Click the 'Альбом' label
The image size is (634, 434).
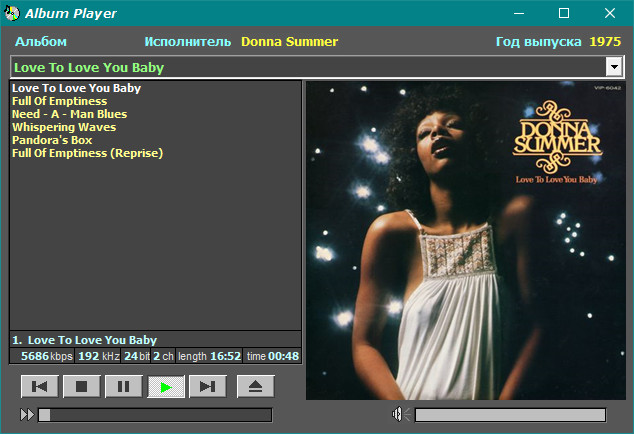[x=41, y=42]
